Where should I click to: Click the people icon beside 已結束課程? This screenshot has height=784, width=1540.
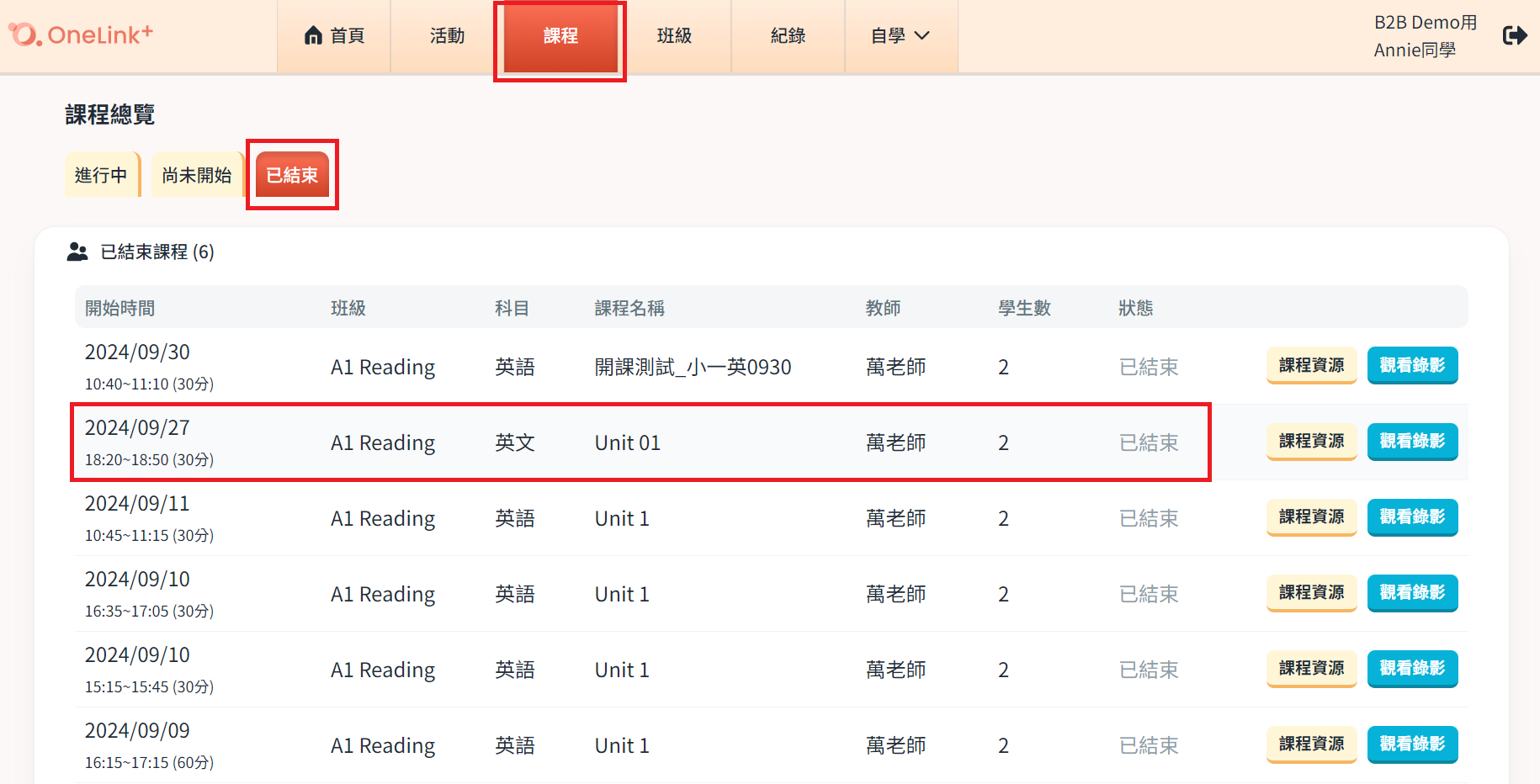tap(77, 252)
